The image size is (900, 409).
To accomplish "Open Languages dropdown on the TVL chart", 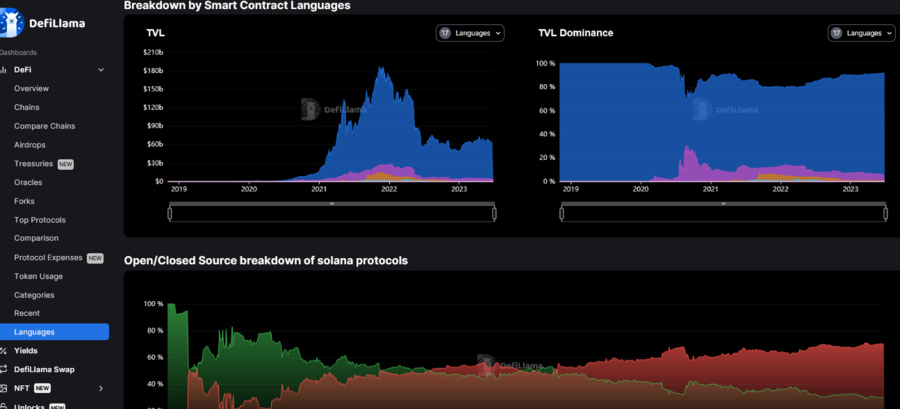I will 470,33.
